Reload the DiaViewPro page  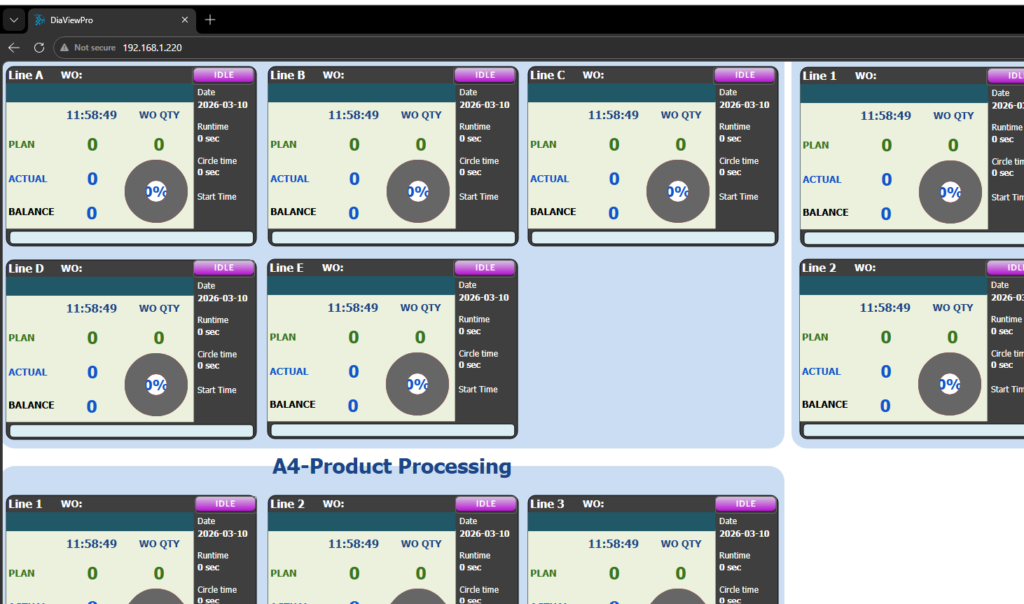(39, 47)
